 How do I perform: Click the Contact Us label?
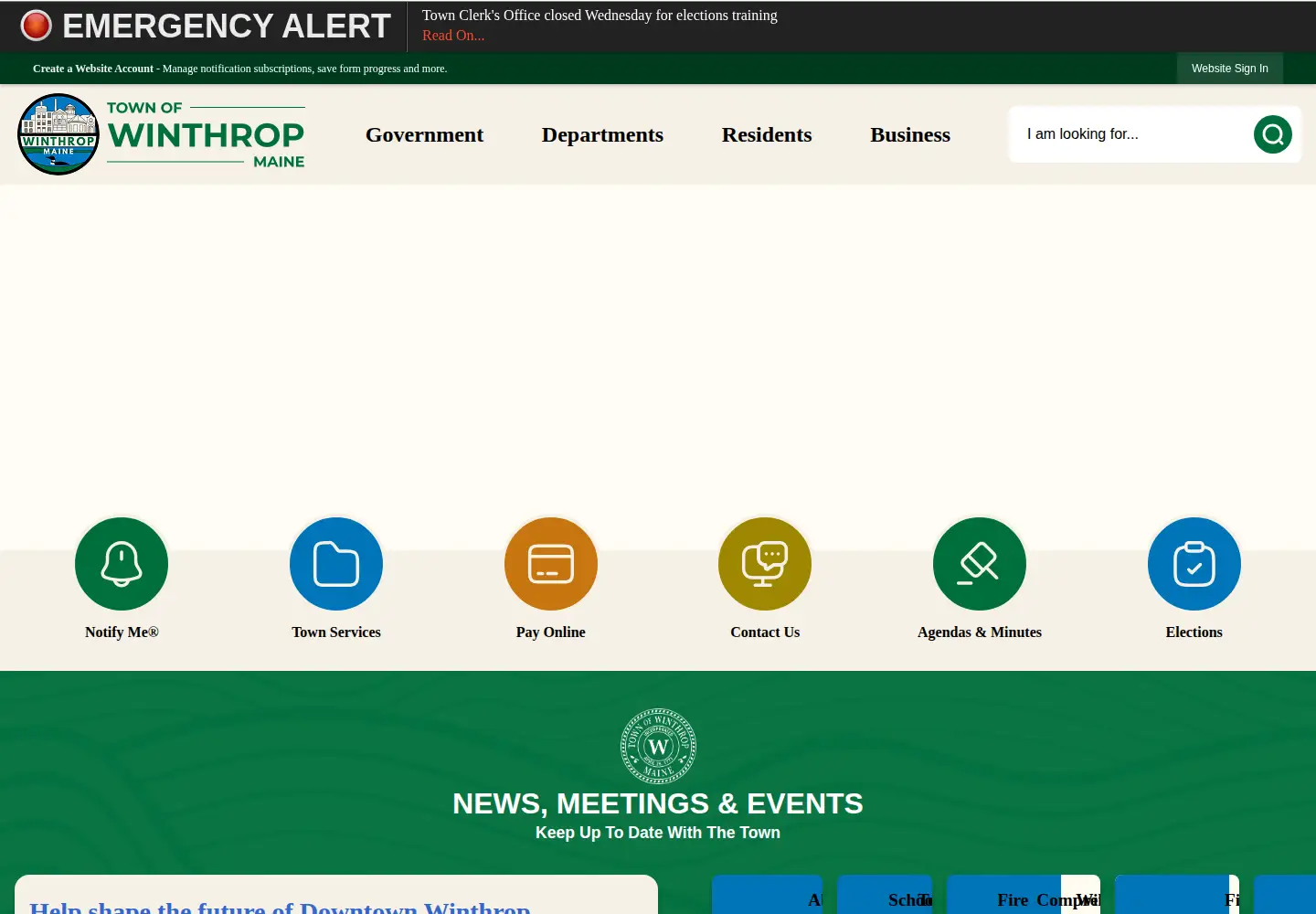(765, 632)
